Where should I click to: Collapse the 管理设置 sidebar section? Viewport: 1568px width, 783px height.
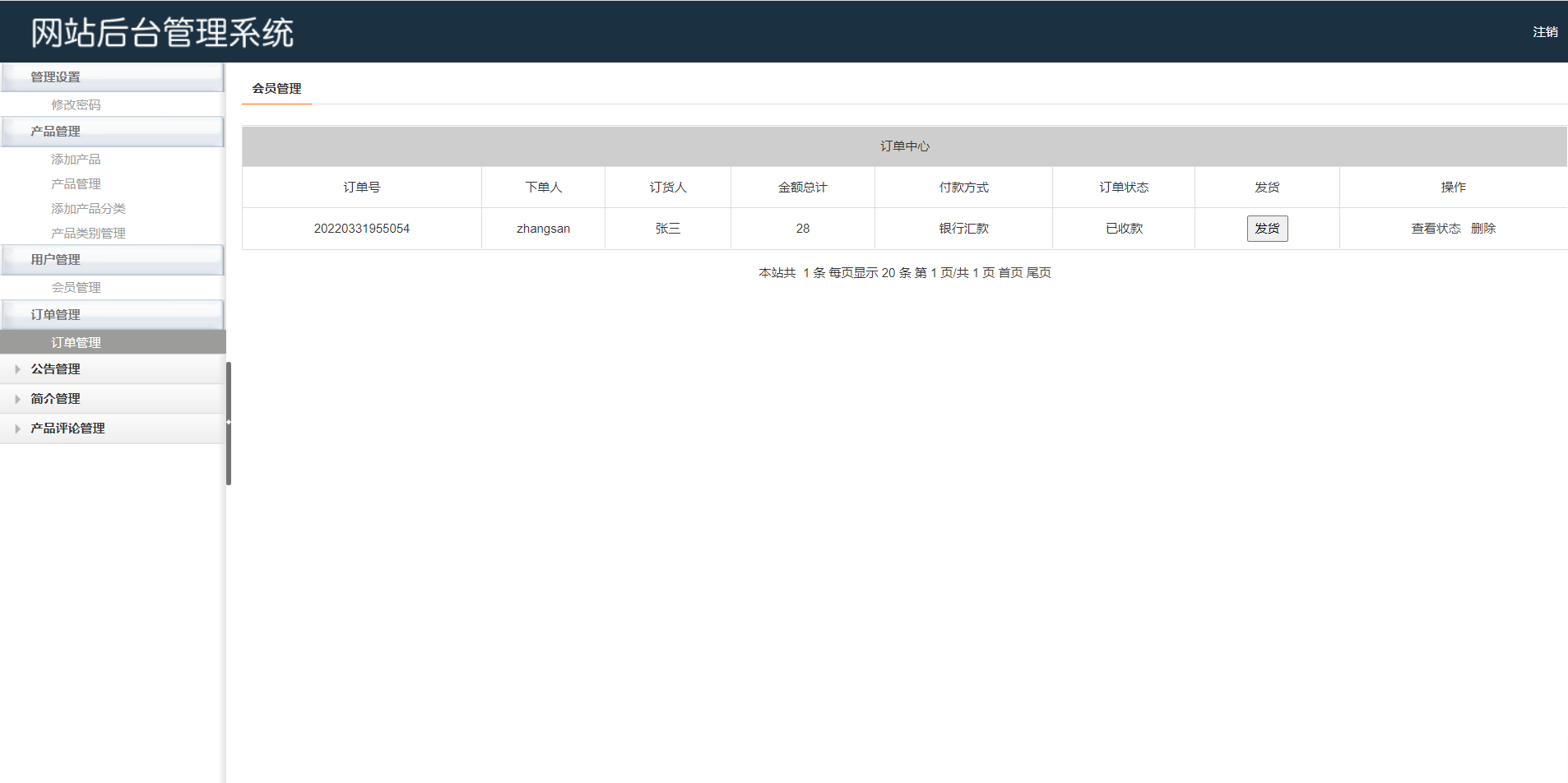click(x=113, y=77)
